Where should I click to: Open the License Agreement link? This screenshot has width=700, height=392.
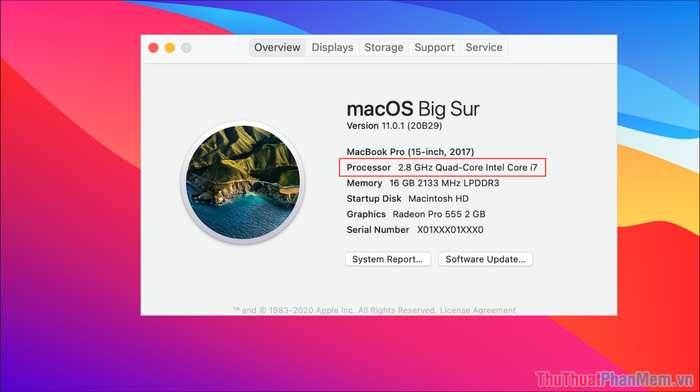click(478, 310)
